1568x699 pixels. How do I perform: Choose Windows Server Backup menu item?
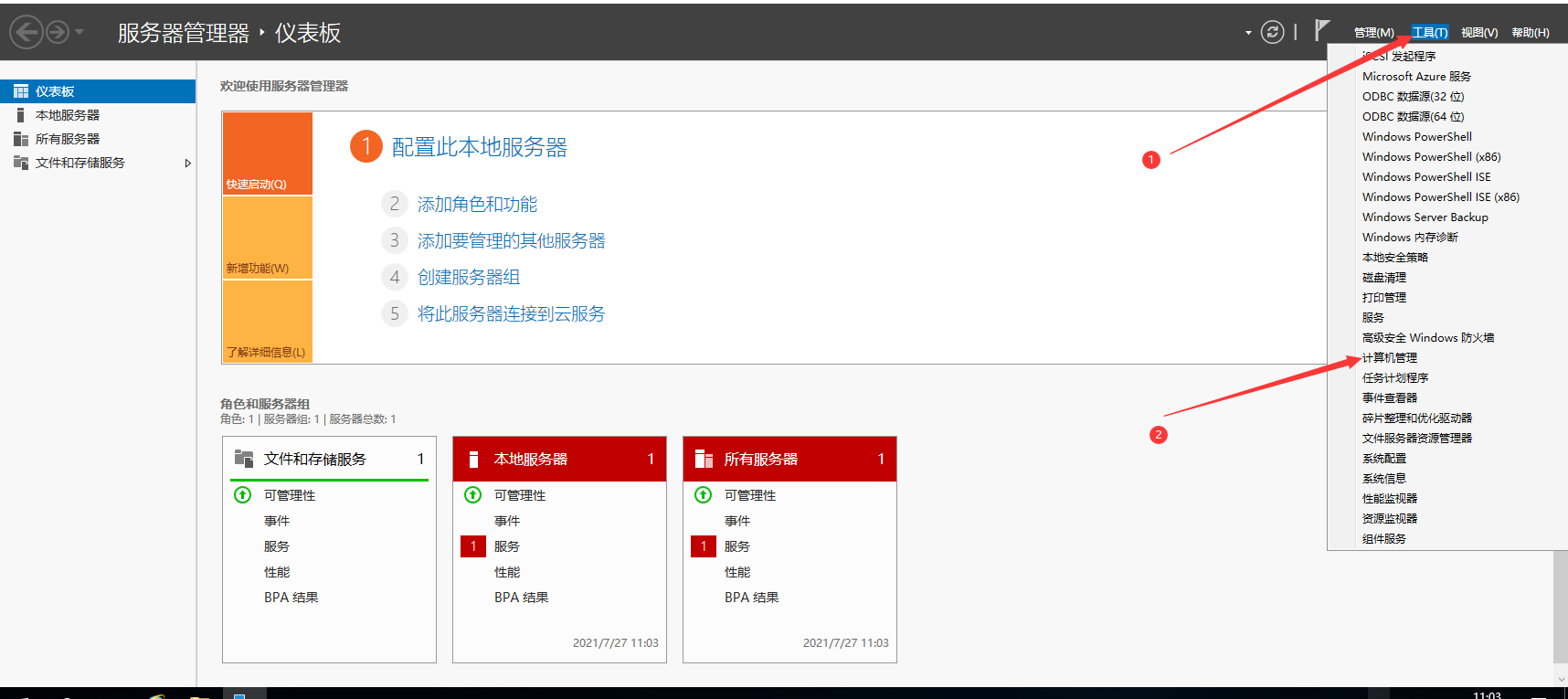tap(1425, 217)
